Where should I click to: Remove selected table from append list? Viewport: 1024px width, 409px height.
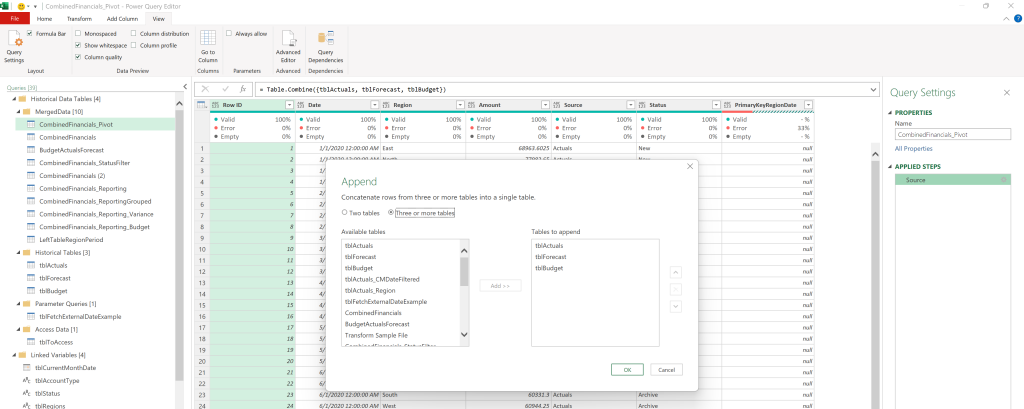tap(676, 289)
